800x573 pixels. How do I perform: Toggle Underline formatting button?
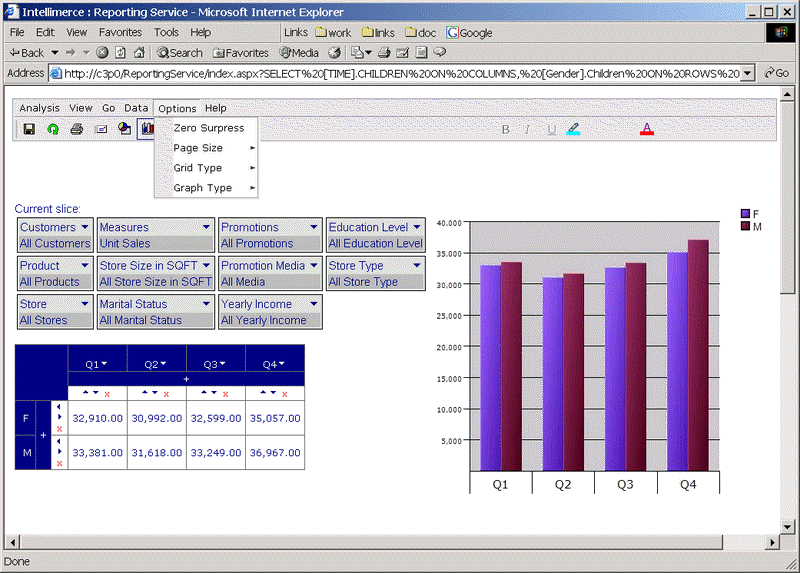click(x=552, y=130)
